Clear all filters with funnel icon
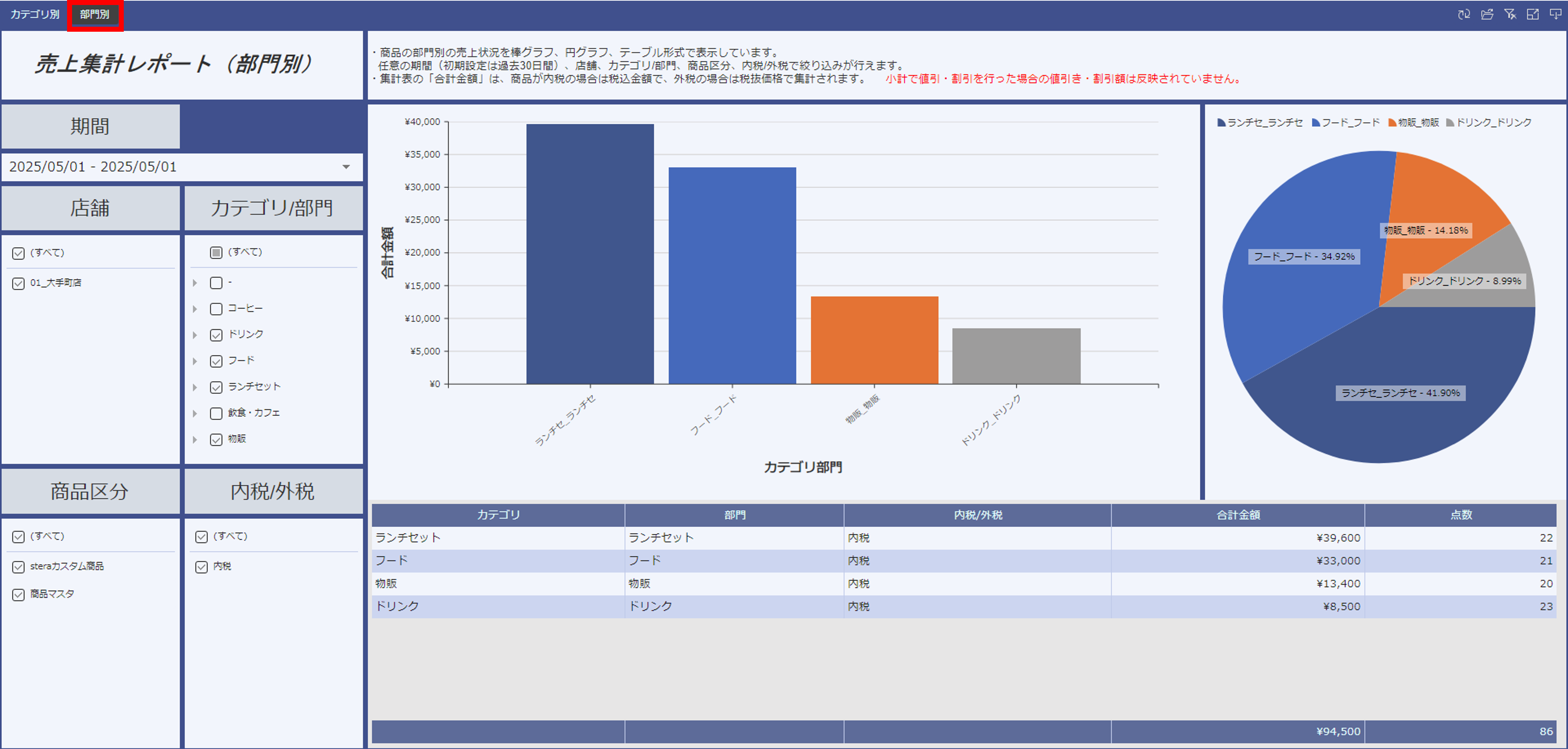The width and height of the screenshot is (1568, 749). point(1510,14)
